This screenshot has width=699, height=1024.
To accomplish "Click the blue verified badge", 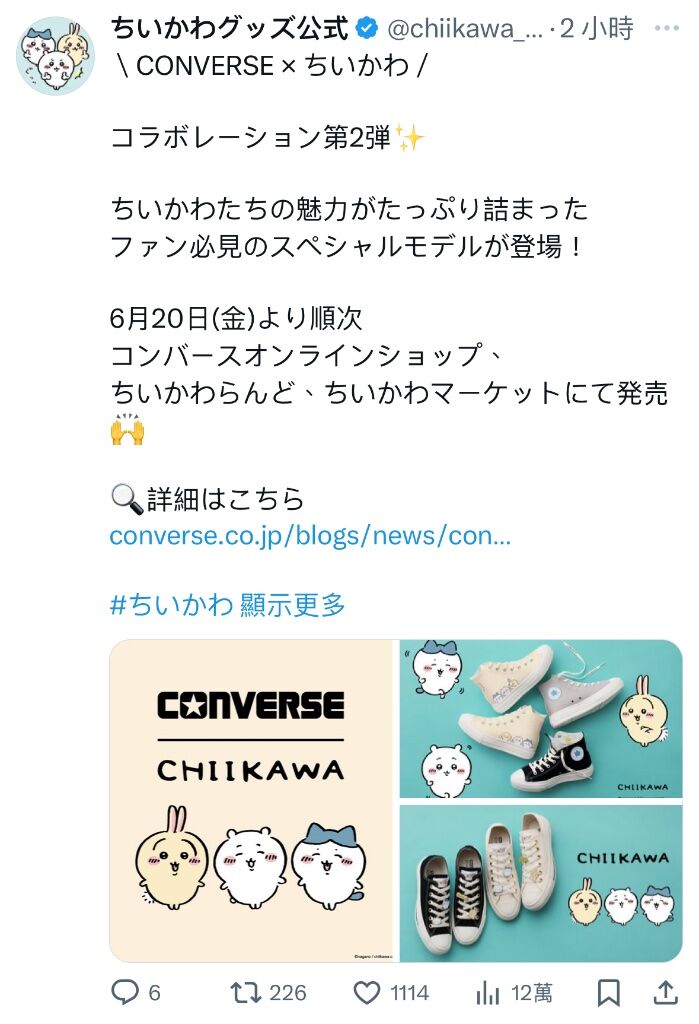I will click(x=366, y=27).
